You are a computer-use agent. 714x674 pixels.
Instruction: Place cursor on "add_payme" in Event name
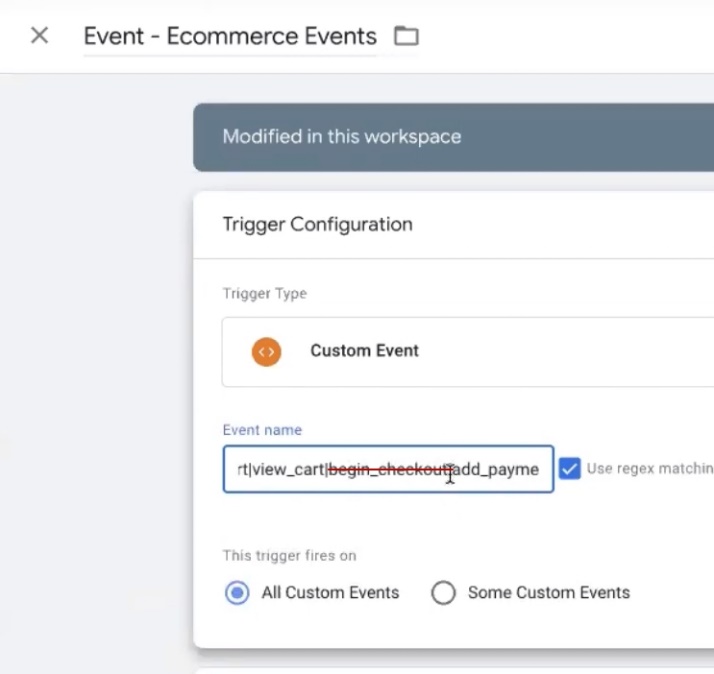[497, 470]
